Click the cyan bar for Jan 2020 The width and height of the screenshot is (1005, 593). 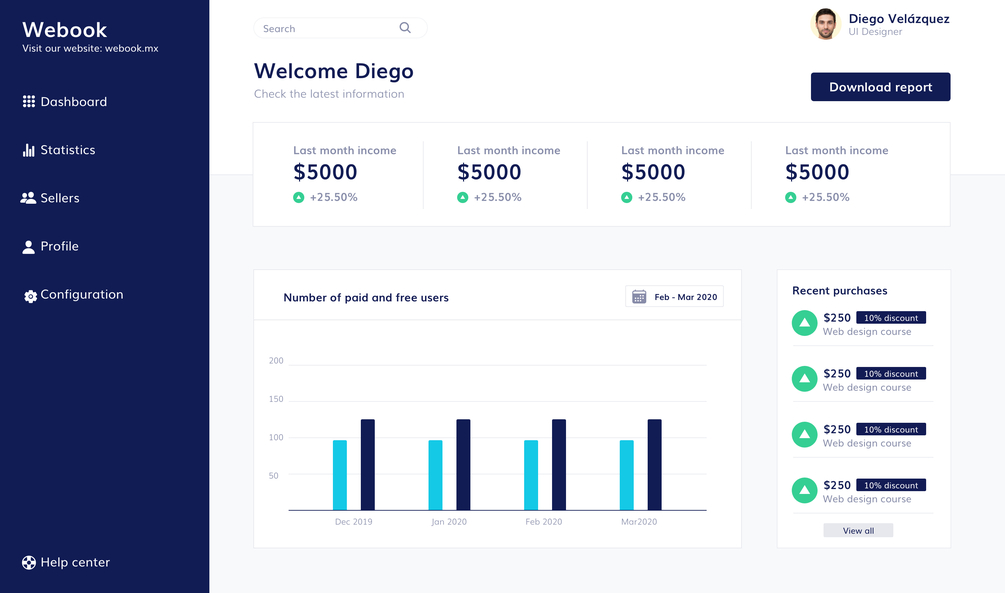pyautogui.click(x=435, y=475)
